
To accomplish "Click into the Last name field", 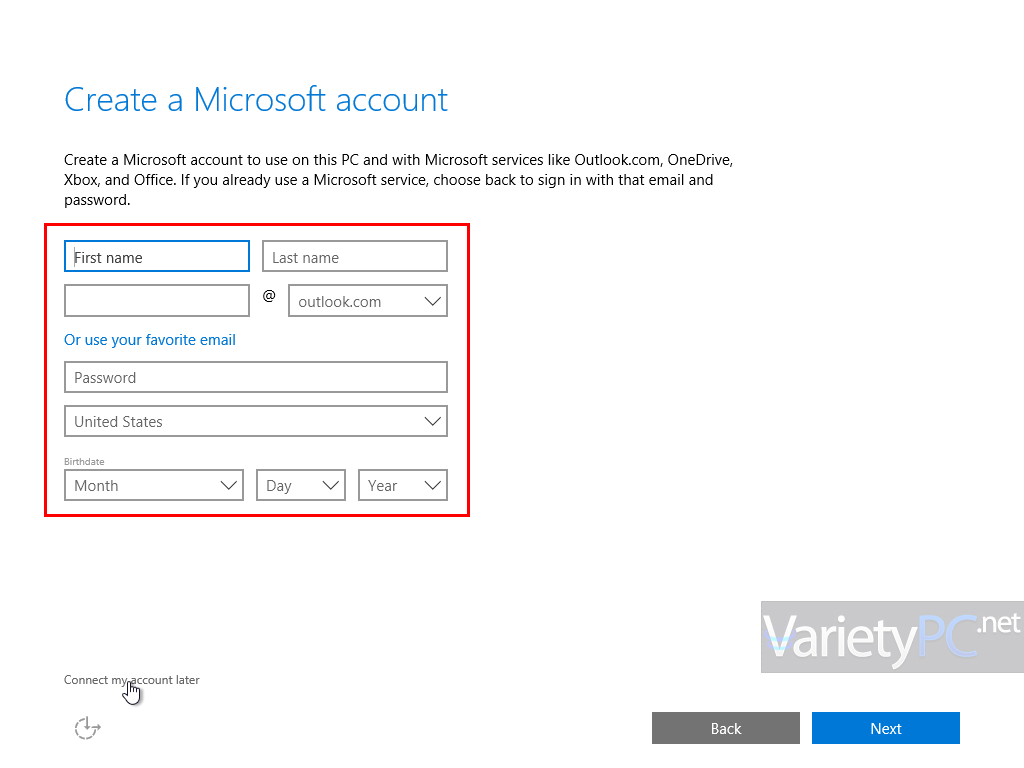I will tap(355, 257).
